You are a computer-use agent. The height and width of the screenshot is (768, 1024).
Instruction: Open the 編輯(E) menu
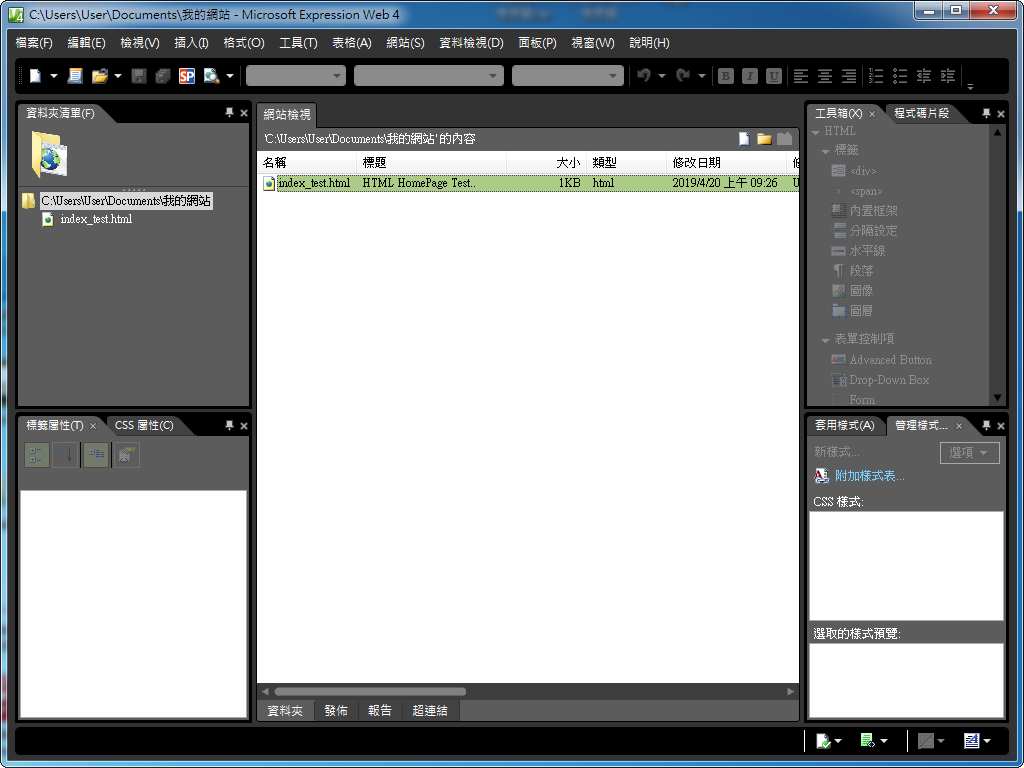point(86,43)
